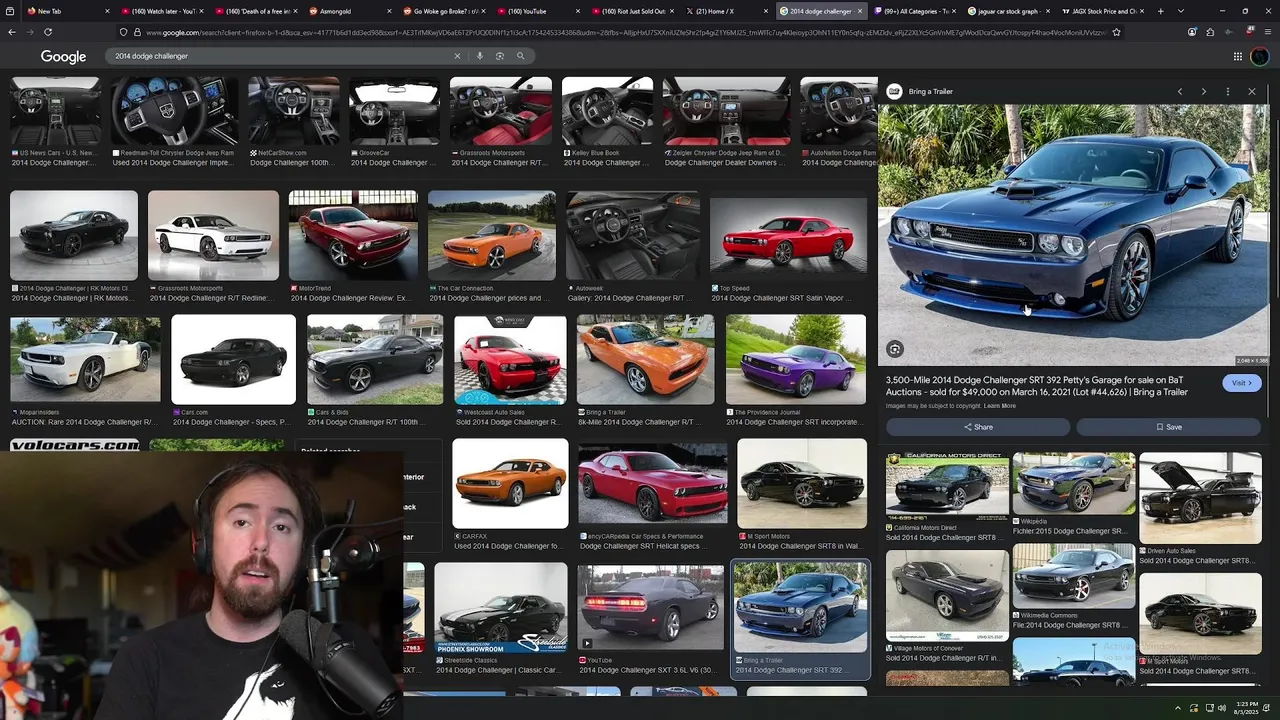
Task: Go back using the browser back arrow
Action: coord(12,32)
